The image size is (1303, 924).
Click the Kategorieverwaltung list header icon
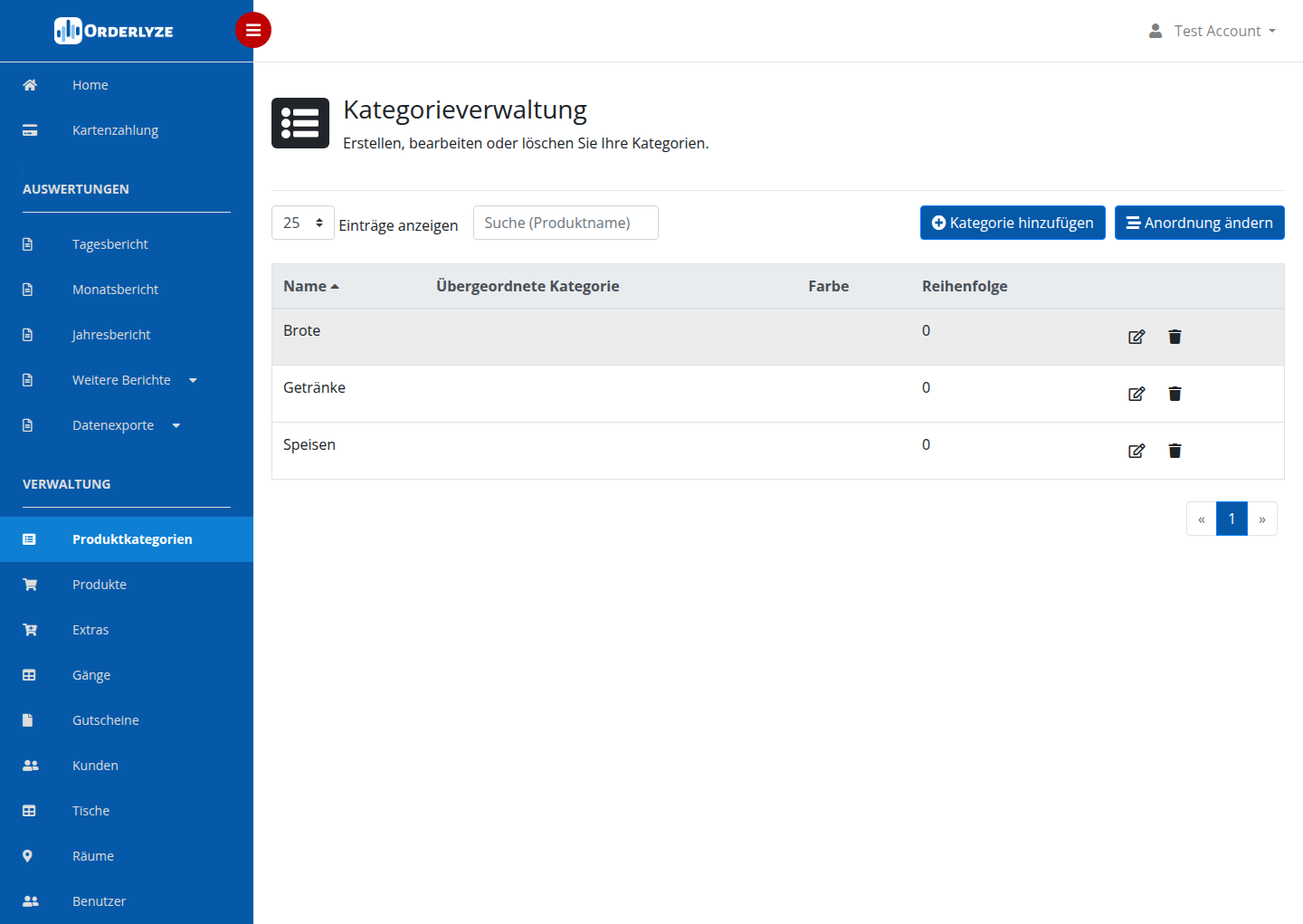[x=300, y=123]
